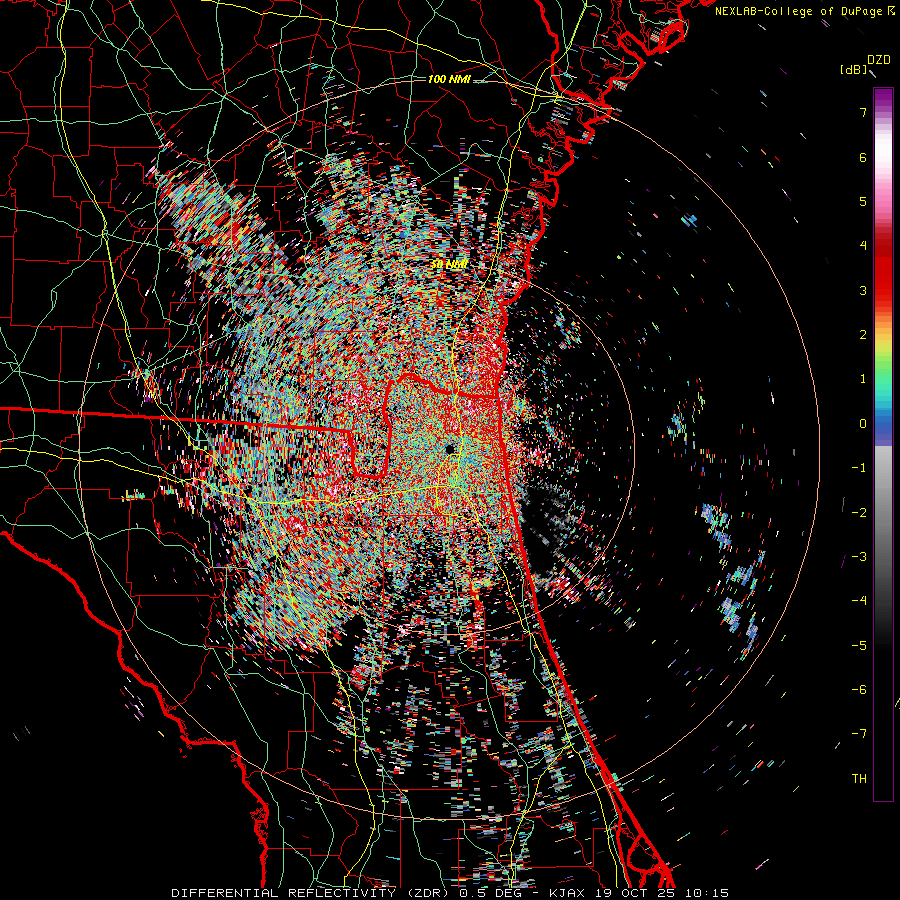Screen dimensions: 900x900
Task: Click the -1 value on the color scale
Action: [859, 468]
